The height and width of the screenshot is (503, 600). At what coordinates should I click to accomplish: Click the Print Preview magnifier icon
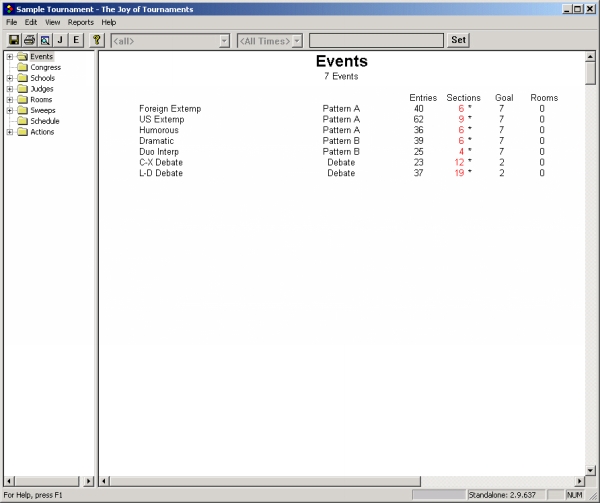click(45, 40)
